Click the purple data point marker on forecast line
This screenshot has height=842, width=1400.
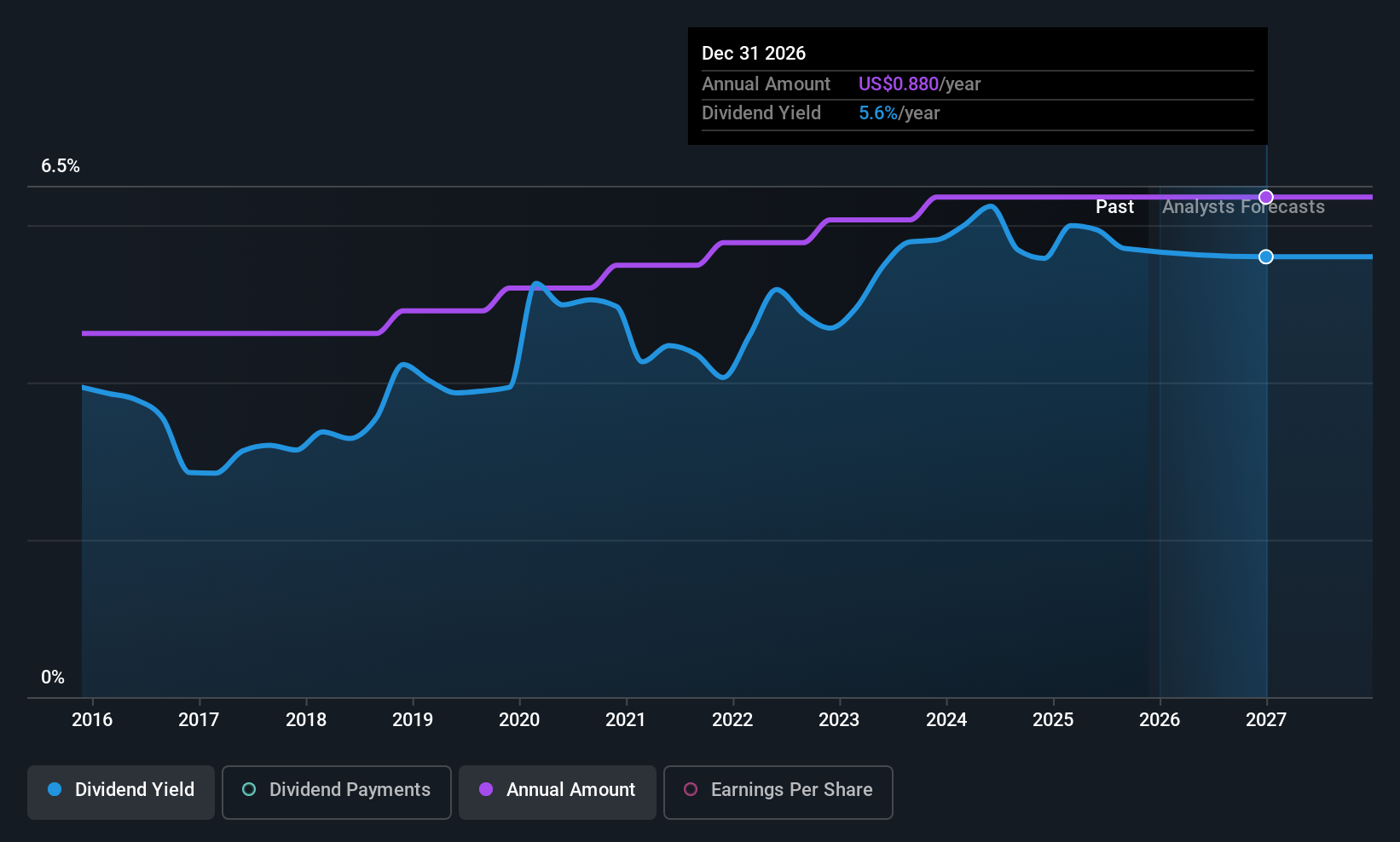(1265, 196)
